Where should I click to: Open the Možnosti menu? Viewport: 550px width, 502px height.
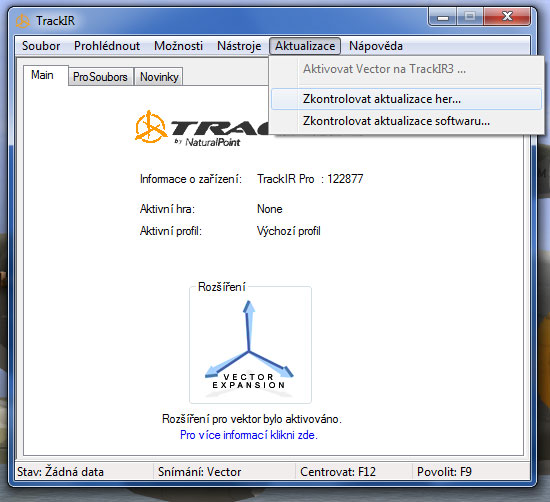point(178,46)
